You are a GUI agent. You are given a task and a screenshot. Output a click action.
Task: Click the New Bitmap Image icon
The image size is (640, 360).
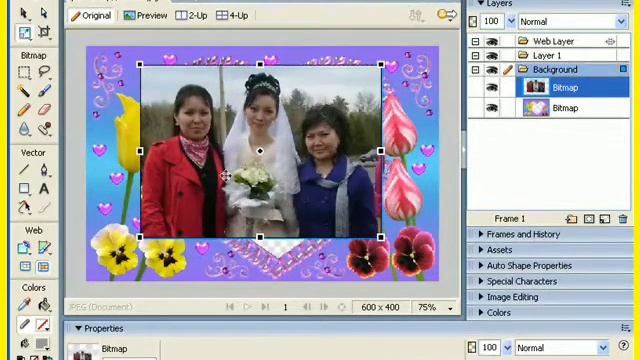pyautogui.click(x=605, y=219)
